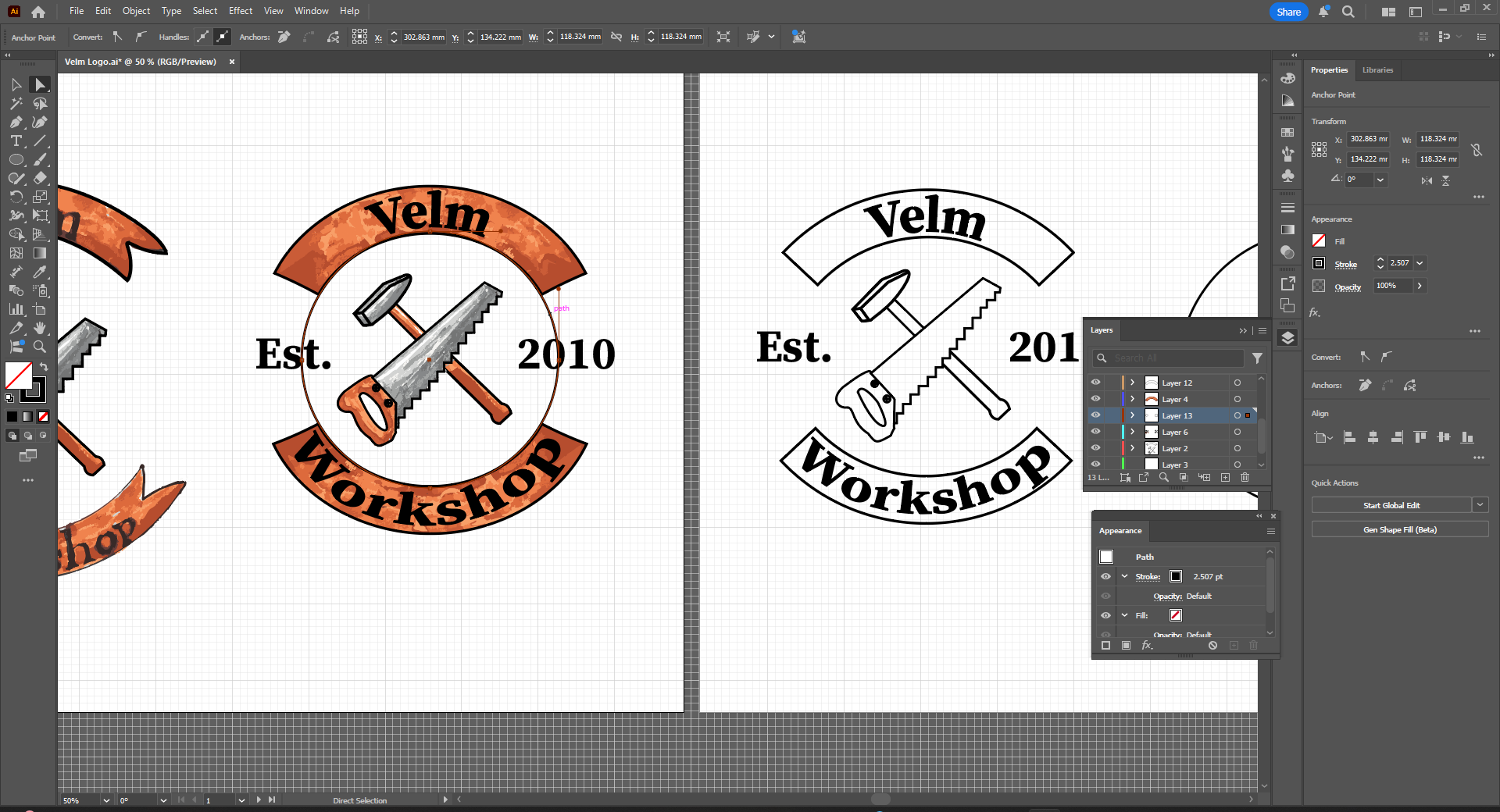The height and width of the screenshot is (812, 1500).
Task: Toggle visibility of Layer 6
Action: pyautogui.click(x=1095, y=432)
